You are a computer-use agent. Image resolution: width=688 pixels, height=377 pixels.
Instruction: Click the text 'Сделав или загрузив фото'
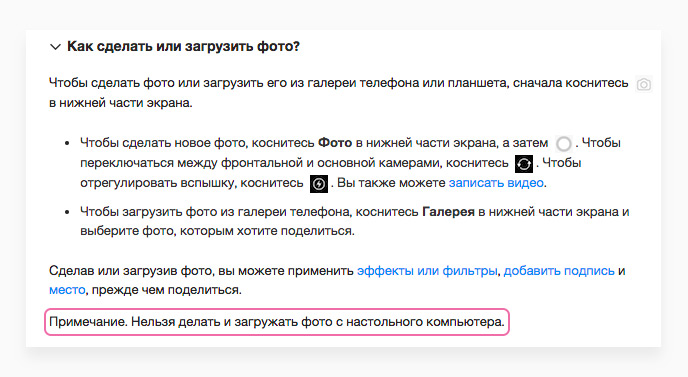130,271
